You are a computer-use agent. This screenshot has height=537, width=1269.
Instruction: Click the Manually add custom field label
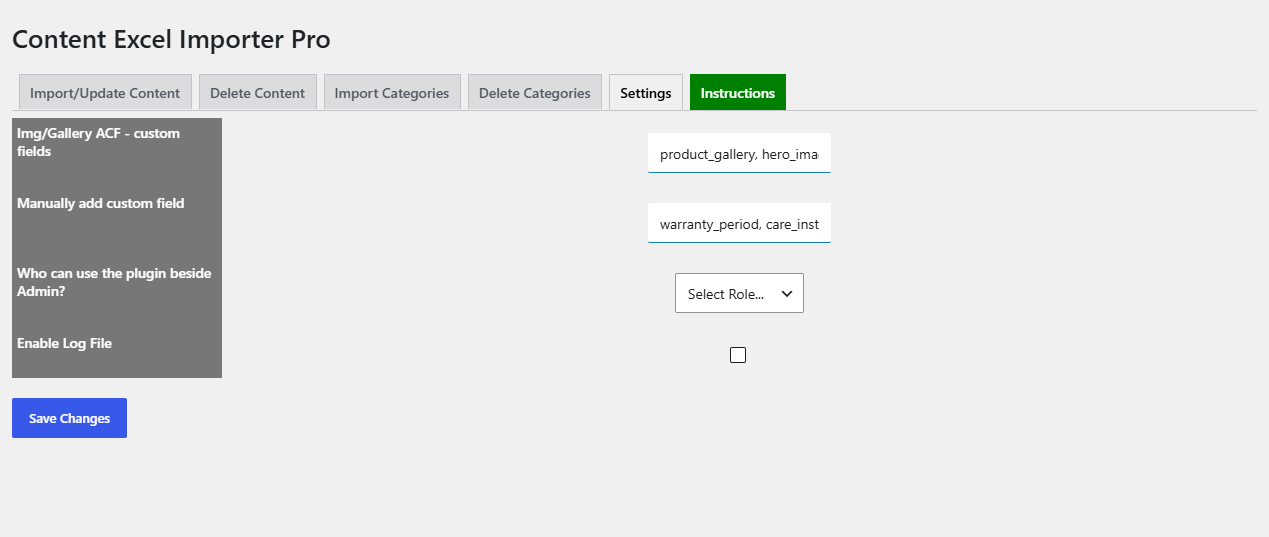tap(101, 203)
